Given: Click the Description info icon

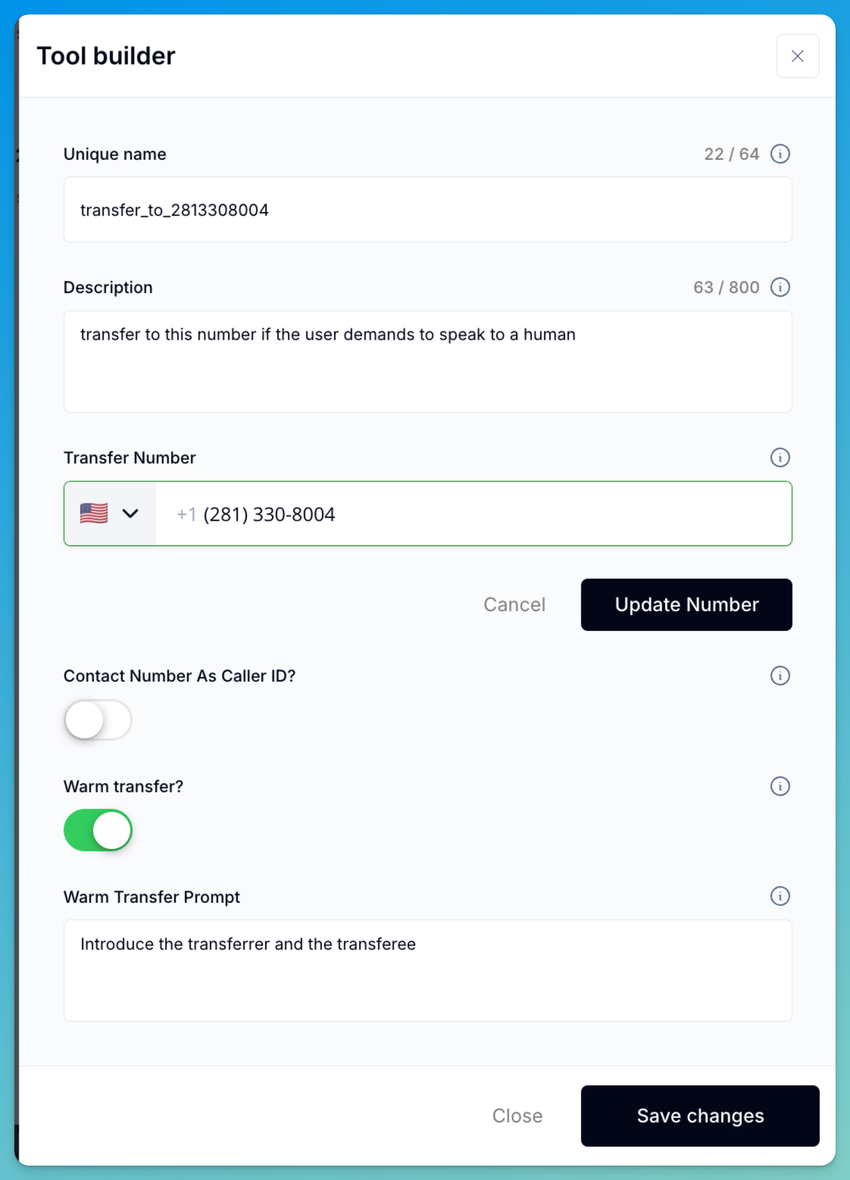Looking at the screenshot, I should (x=780, y=287).
